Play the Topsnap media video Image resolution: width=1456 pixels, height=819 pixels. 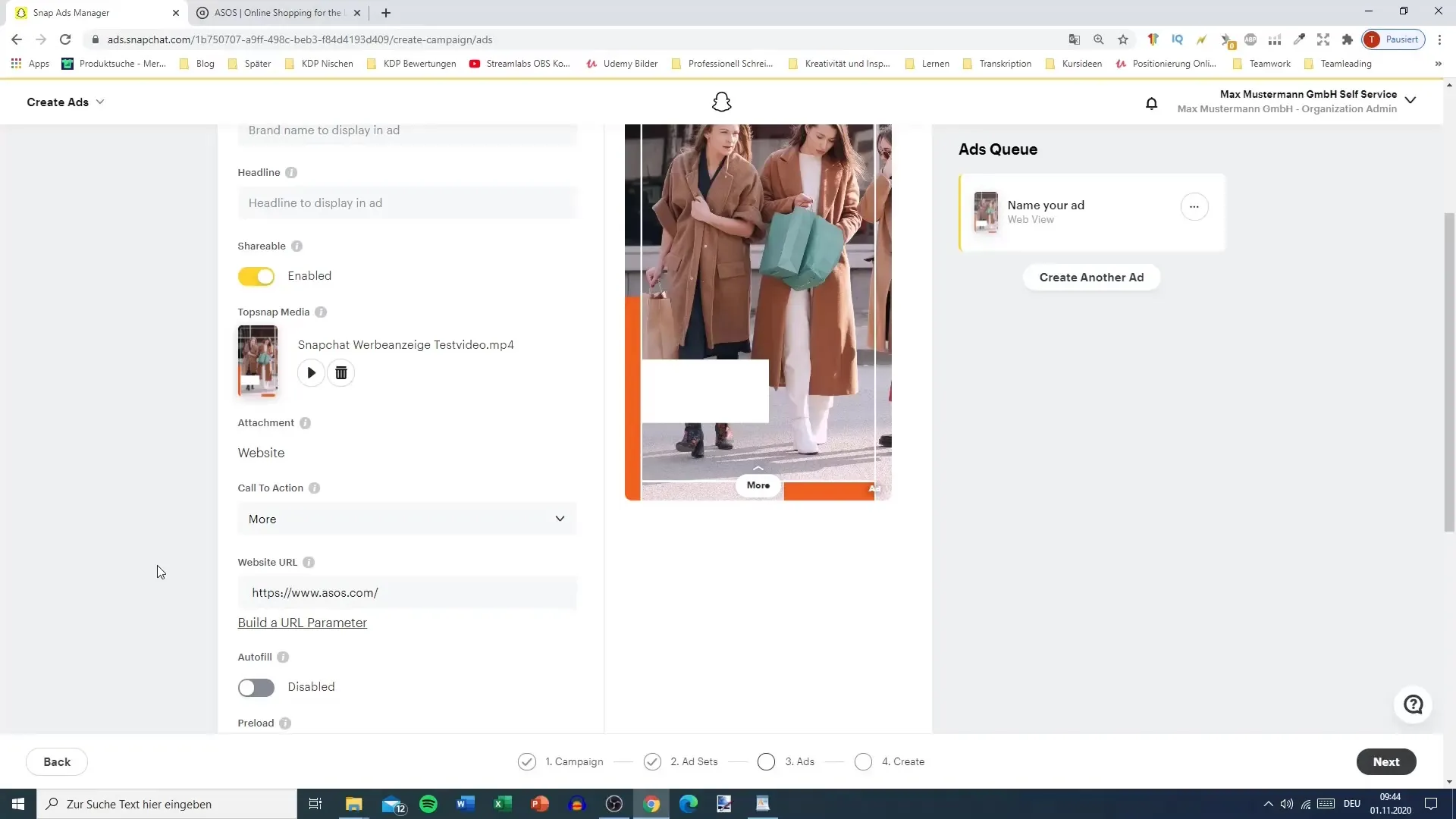pos(311,373)
